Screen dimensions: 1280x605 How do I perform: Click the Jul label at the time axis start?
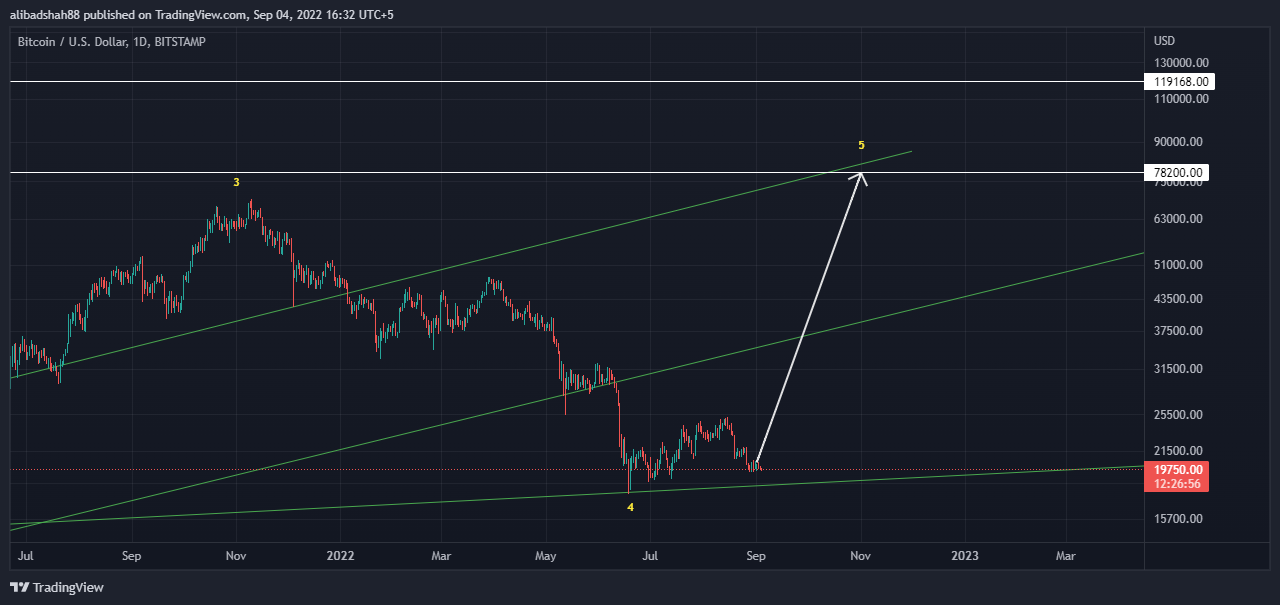(x=26, y=554)
